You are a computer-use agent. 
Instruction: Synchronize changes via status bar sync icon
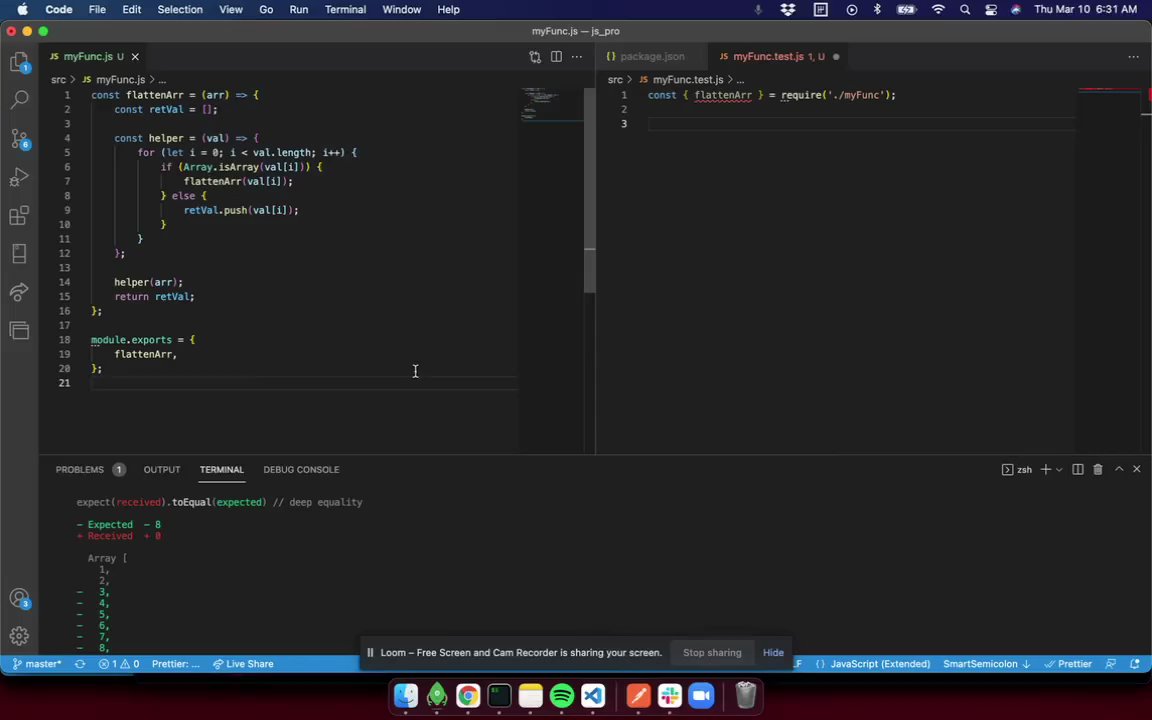80,664
